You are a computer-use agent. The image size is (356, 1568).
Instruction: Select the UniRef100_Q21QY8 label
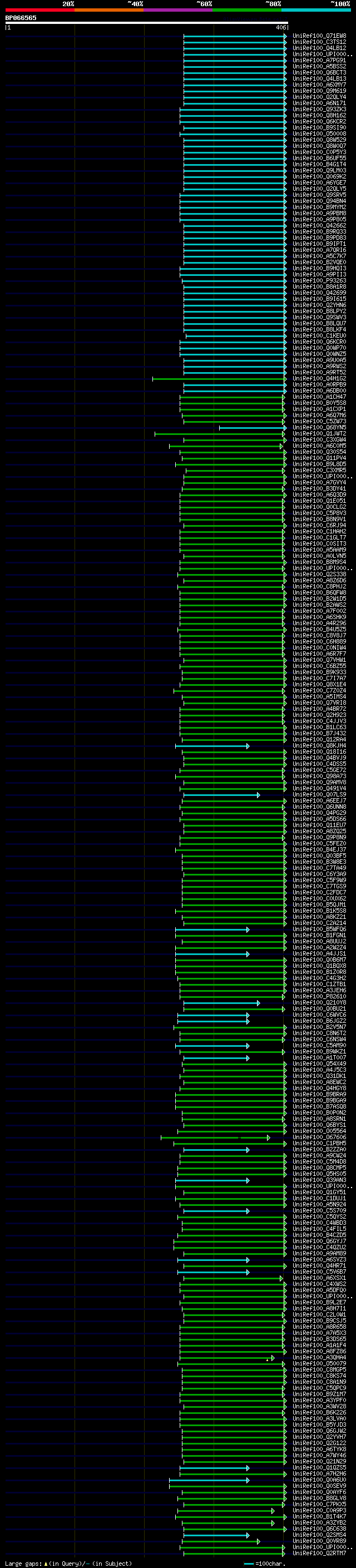click(x=319, y=1002)
